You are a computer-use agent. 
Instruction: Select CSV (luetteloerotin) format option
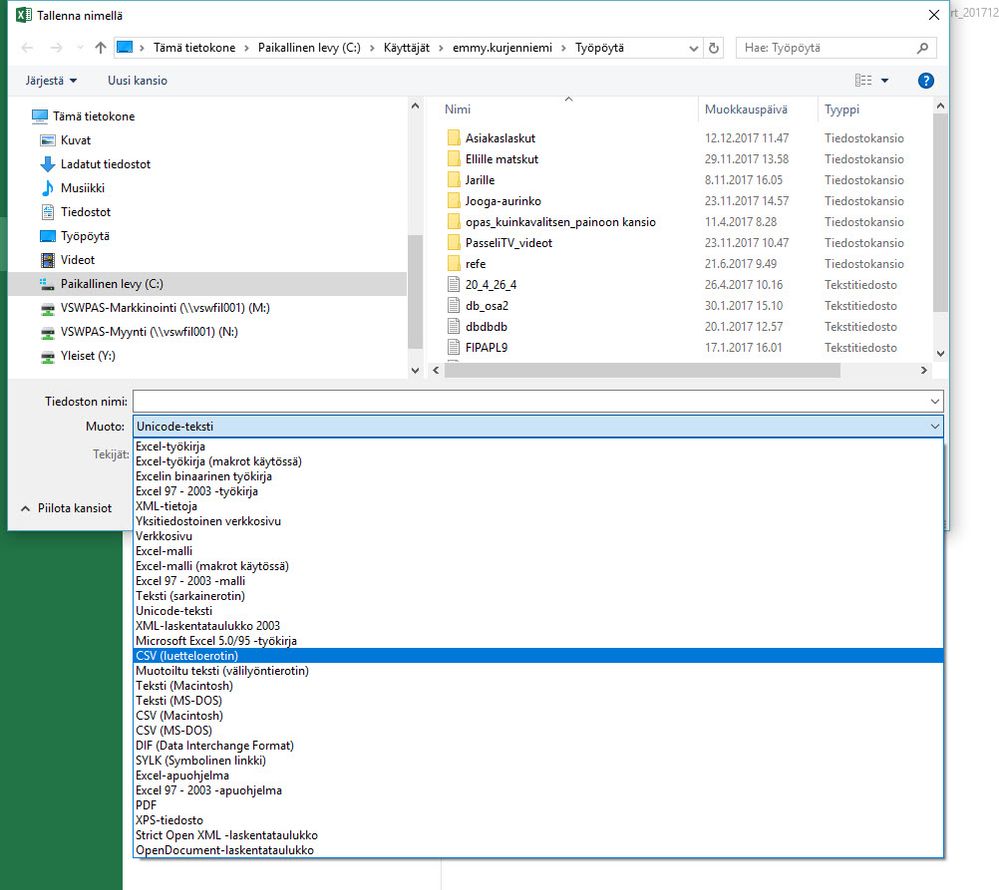(x=538, y=656)
